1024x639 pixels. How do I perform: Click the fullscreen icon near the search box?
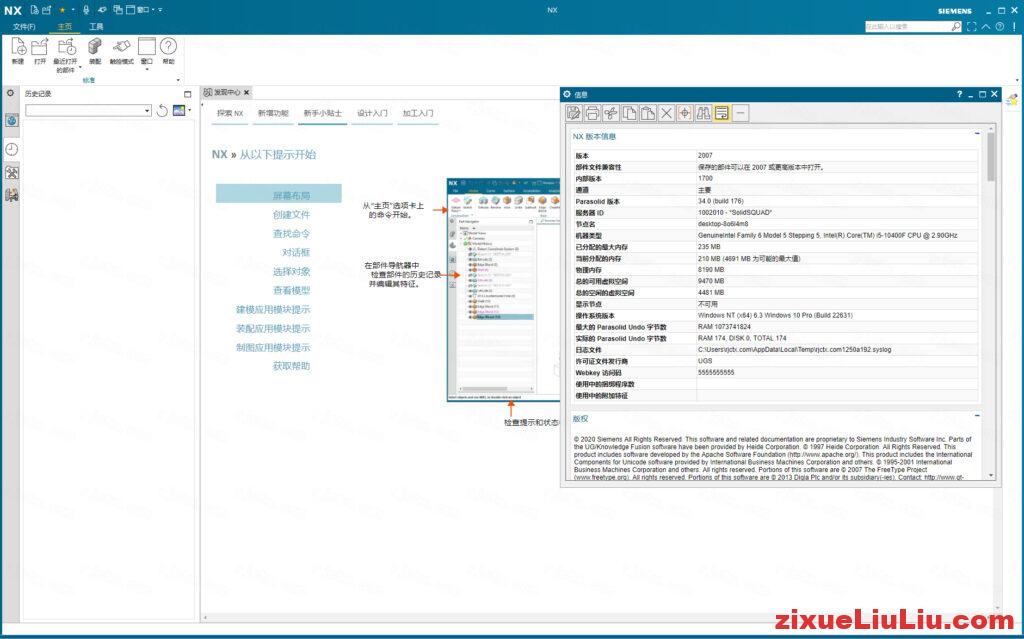972,27
